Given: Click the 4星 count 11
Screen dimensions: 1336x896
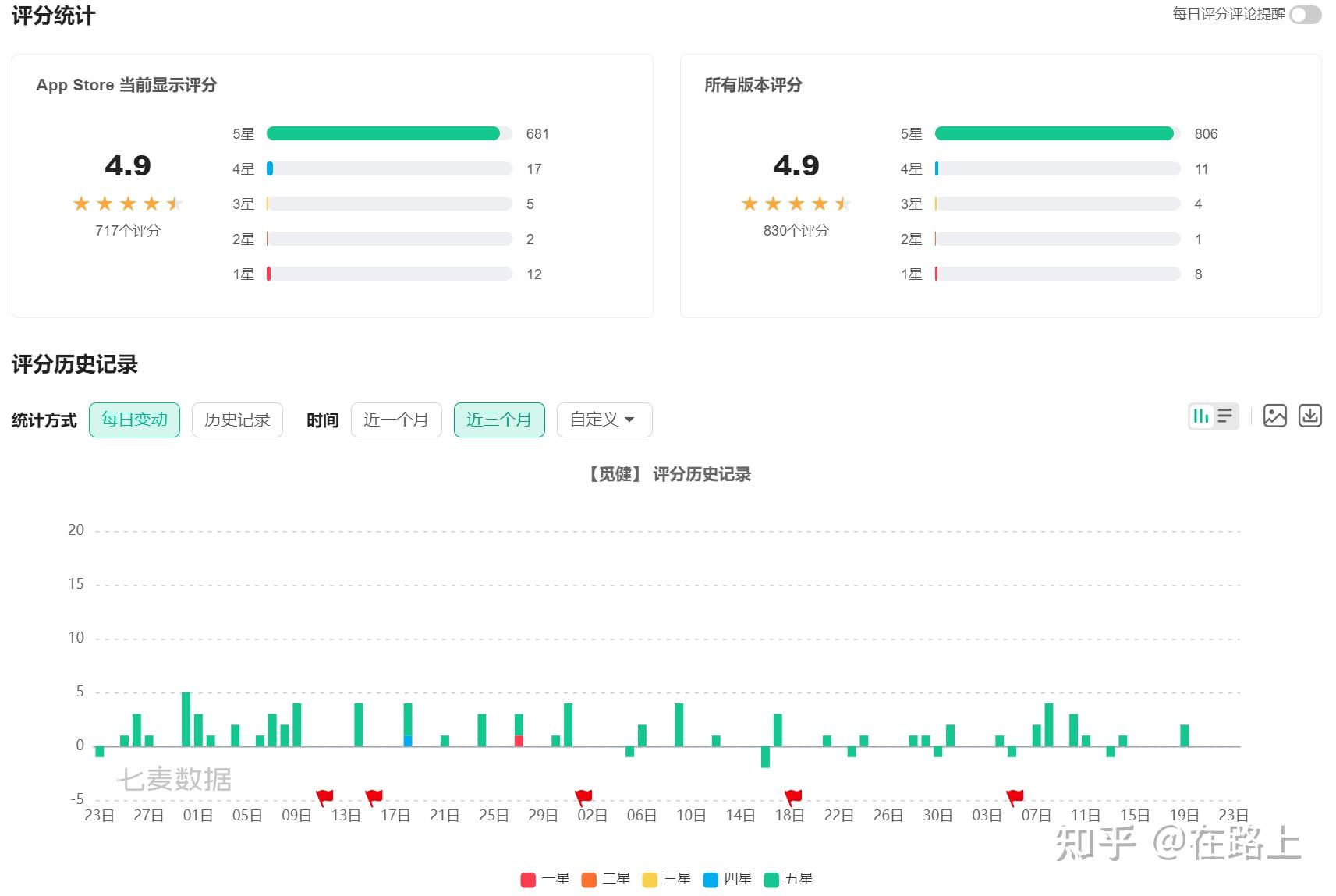Looking at the screenshot, I should (1202, 169).
